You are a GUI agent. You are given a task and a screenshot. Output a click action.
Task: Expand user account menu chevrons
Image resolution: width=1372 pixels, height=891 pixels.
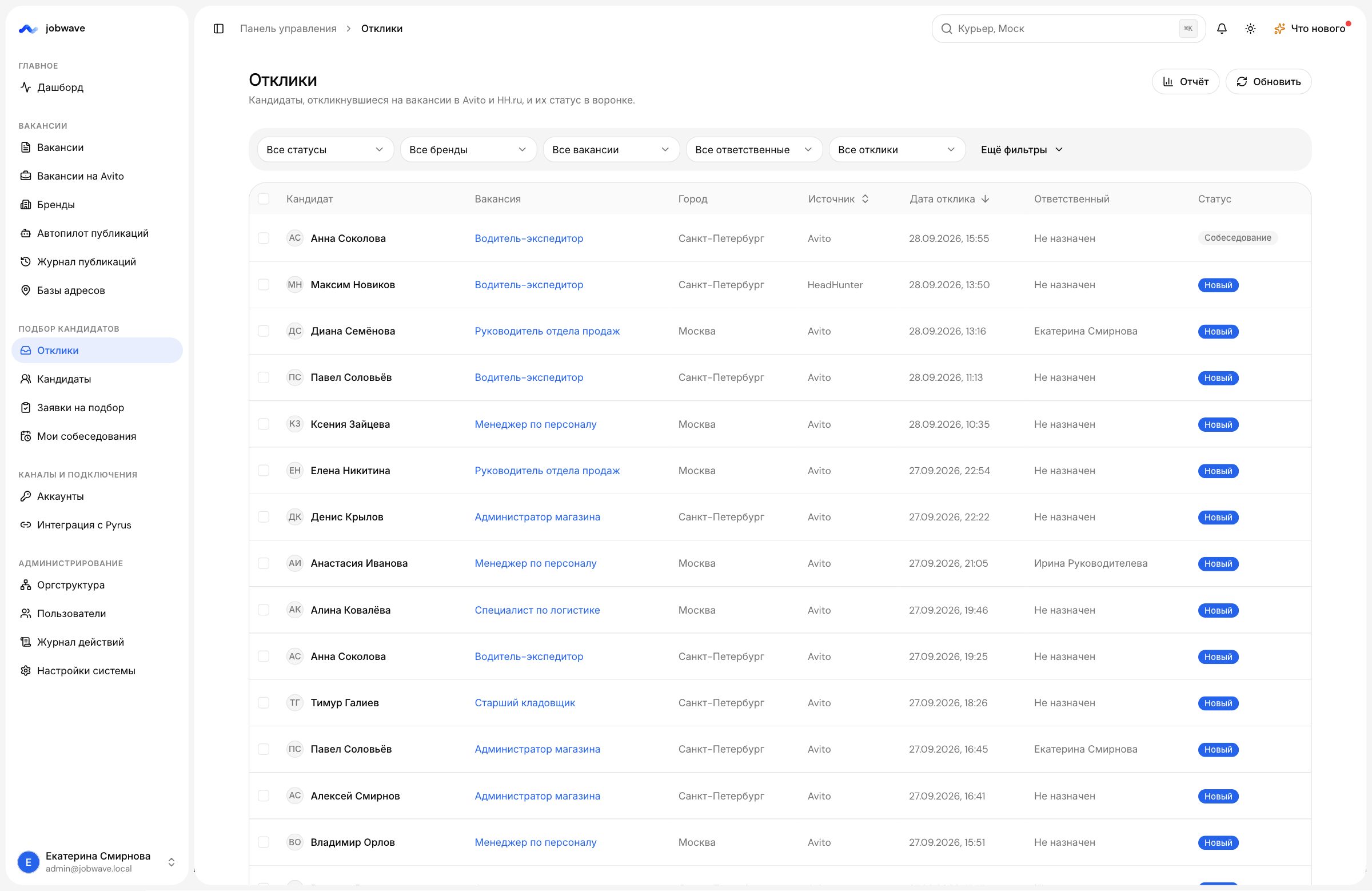coord(171,862)
